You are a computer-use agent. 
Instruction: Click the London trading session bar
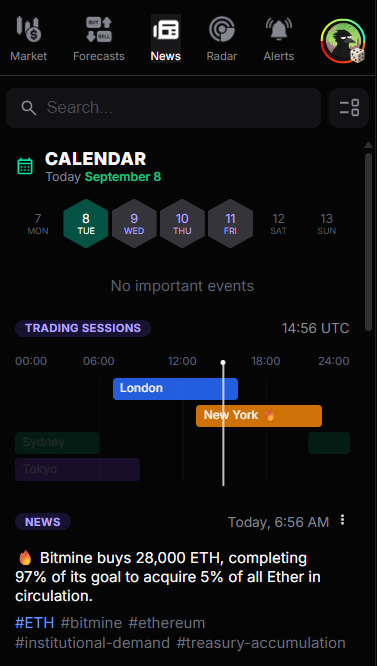coord(175,389)
